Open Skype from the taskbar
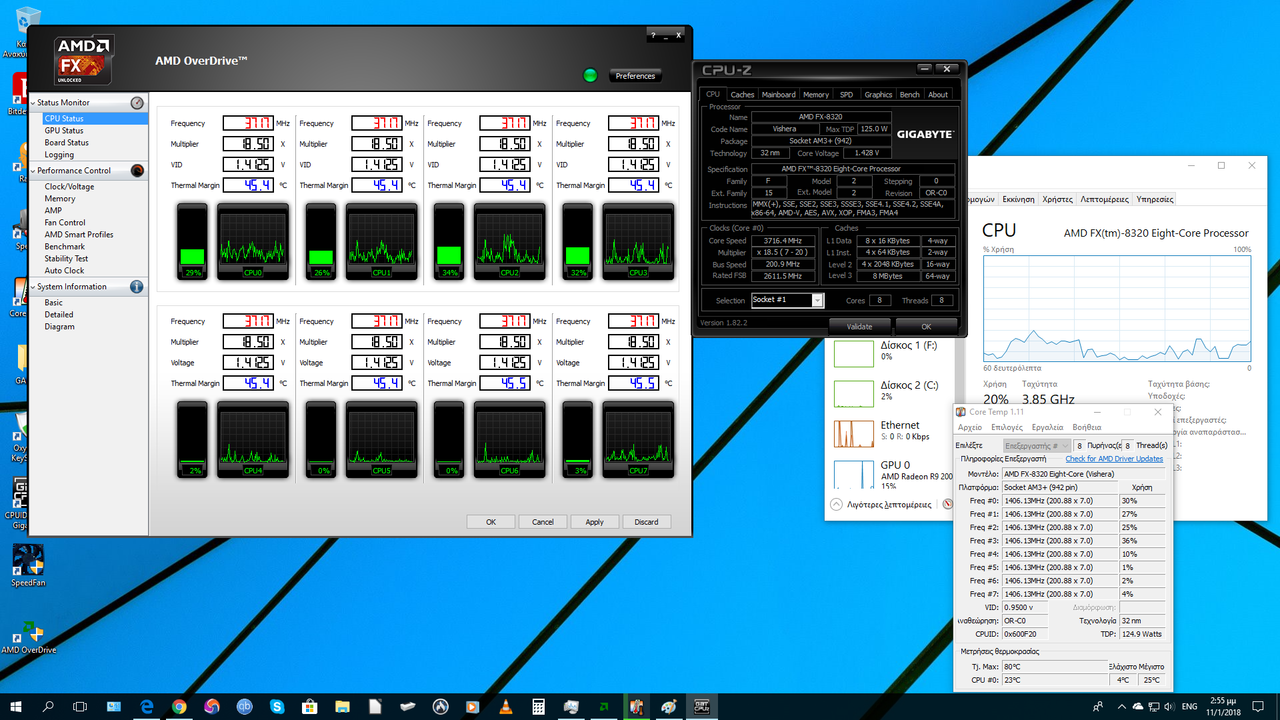The image size is (1280, 720). [276, 706]
